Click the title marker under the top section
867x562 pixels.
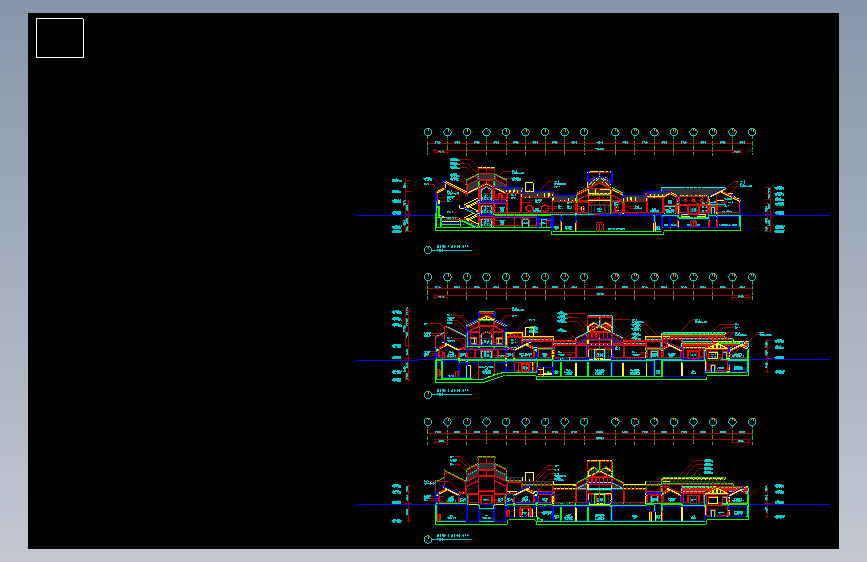click(447, 249)
